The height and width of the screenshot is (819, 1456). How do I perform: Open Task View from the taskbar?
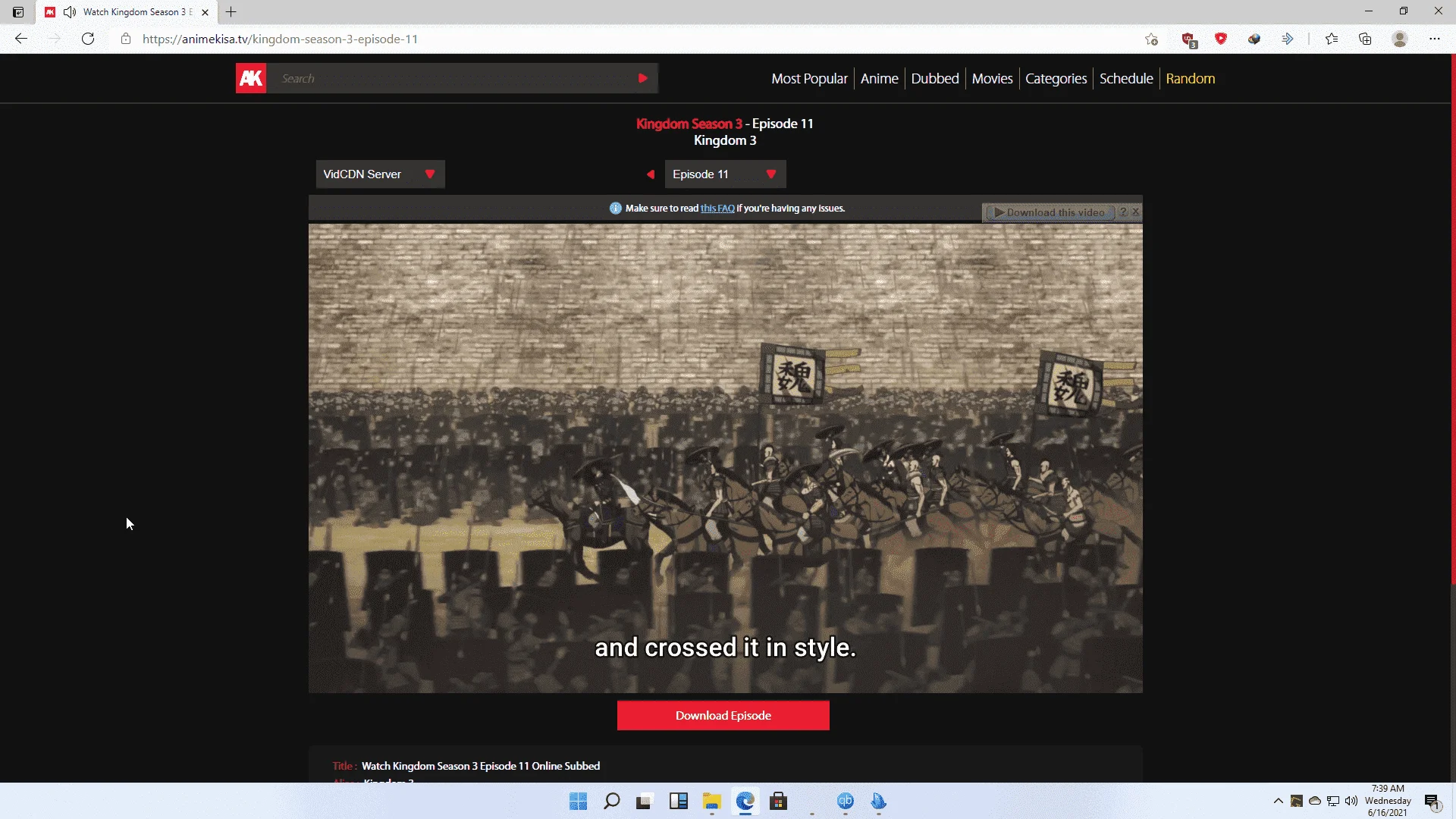point(645,802)
